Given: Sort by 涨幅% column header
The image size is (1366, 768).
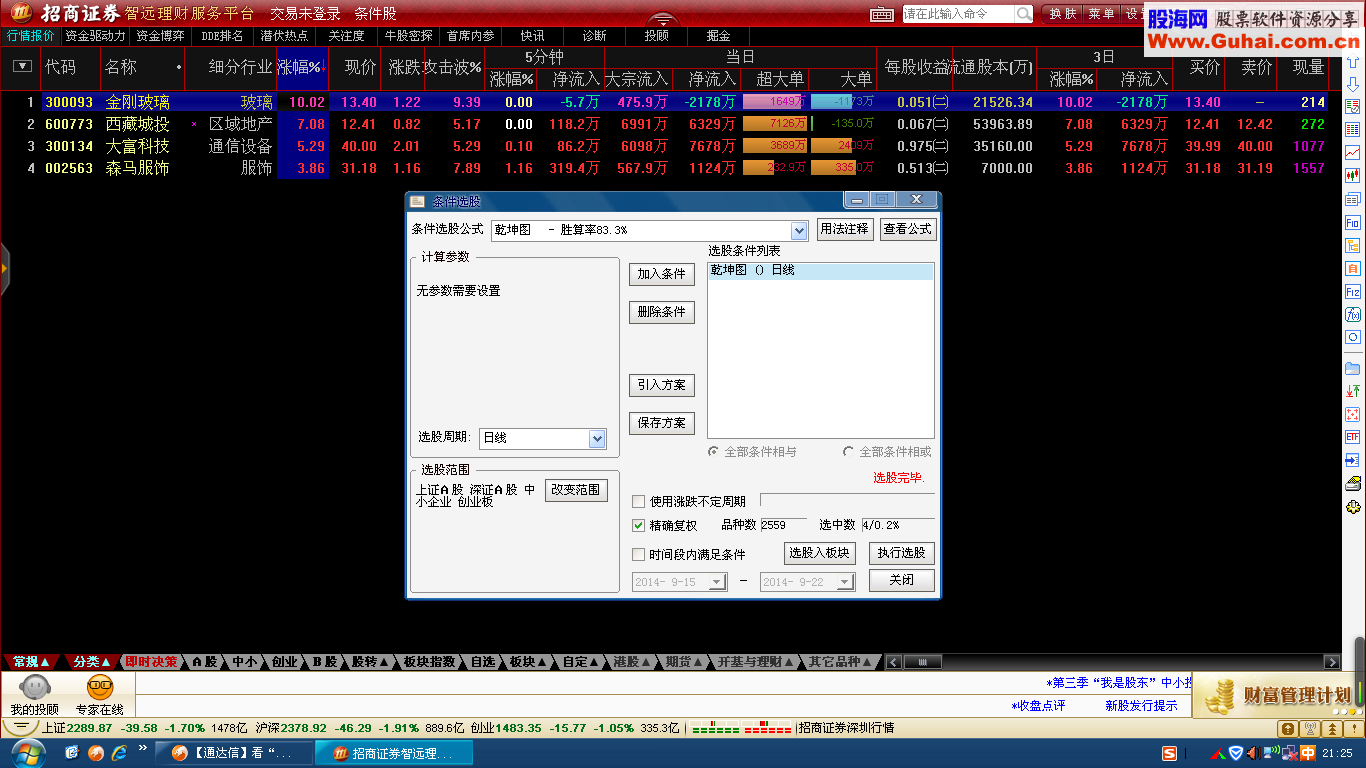Looking at the screenshot, I should (x=302, y=67).
